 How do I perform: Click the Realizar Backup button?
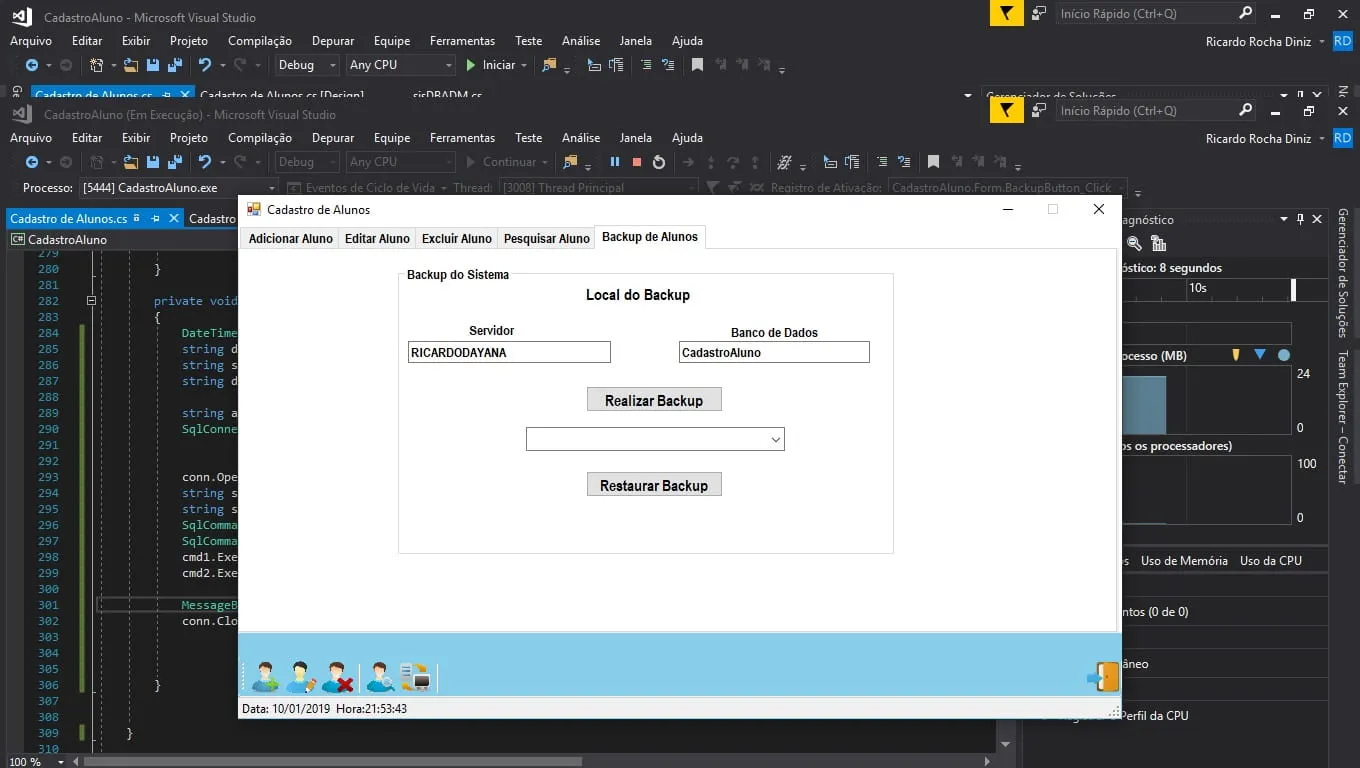coord(654,400)
